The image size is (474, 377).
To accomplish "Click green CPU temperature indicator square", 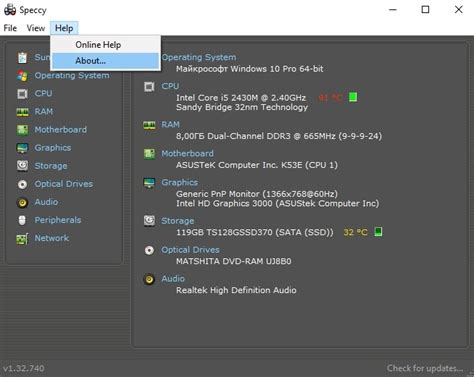I will [353, 97].
